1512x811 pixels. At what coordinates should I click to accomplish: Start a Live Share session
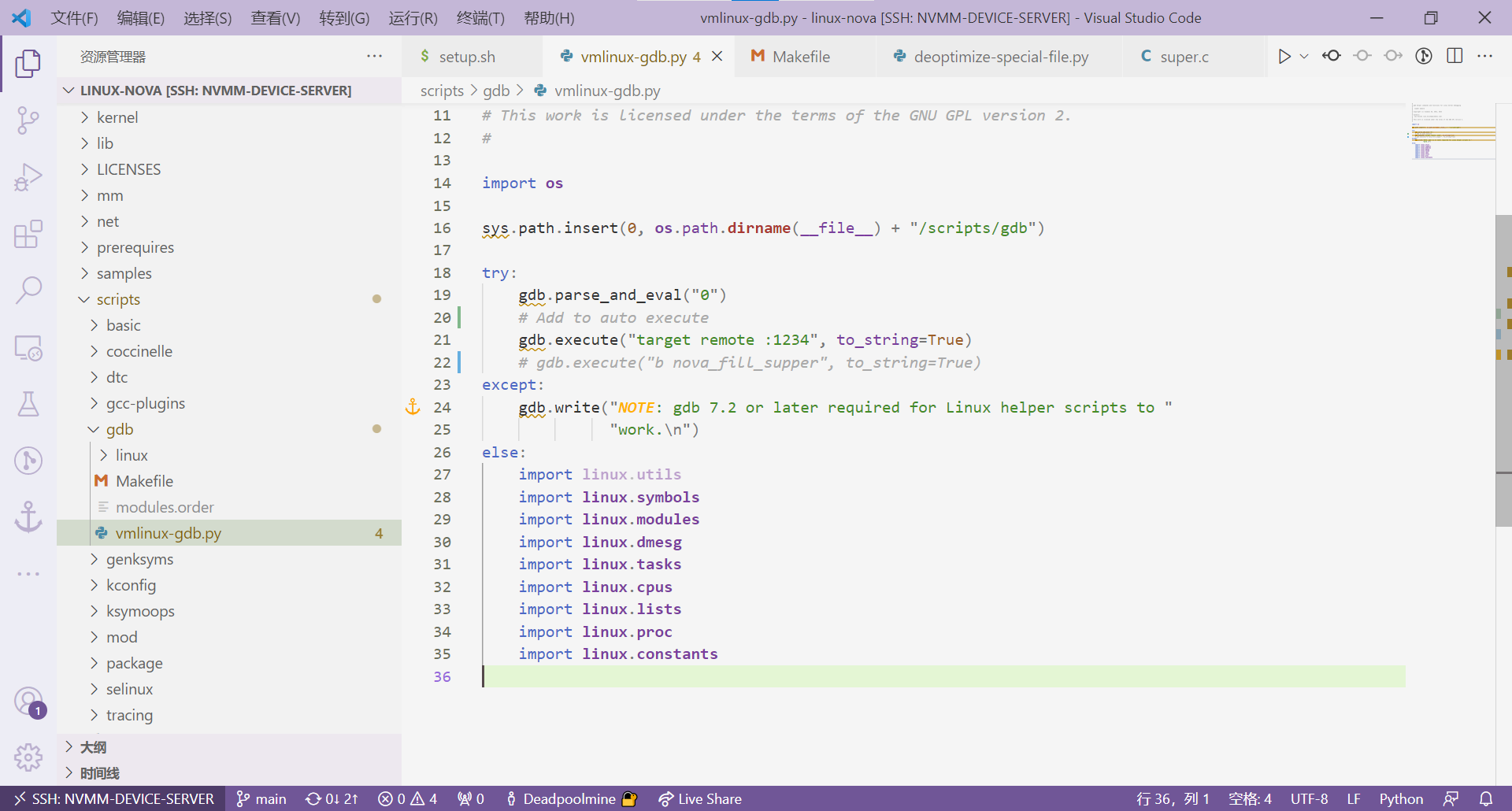pos(700,798)
